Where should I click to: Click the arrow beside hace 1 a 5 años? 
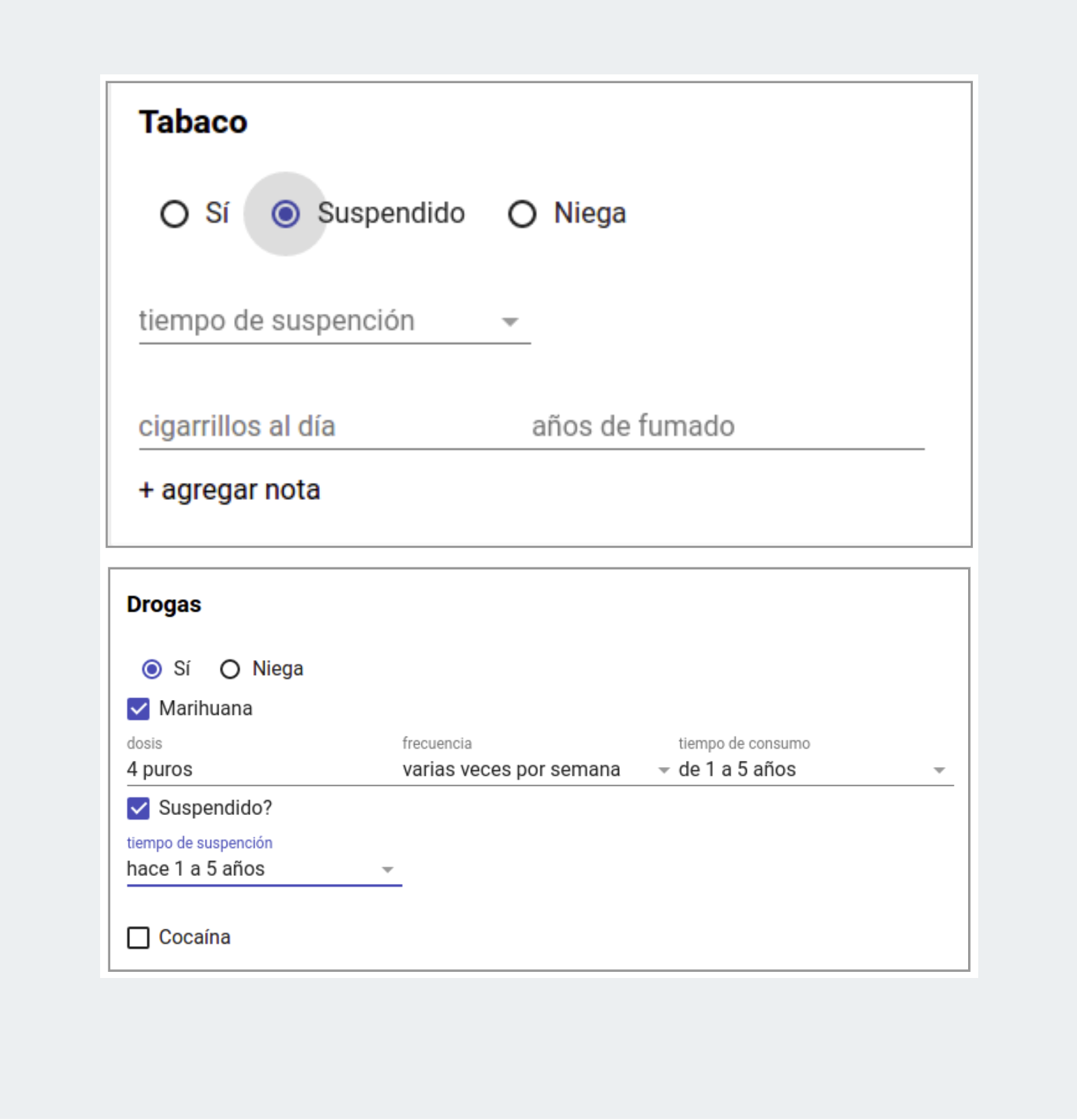[x=388, y=870]
